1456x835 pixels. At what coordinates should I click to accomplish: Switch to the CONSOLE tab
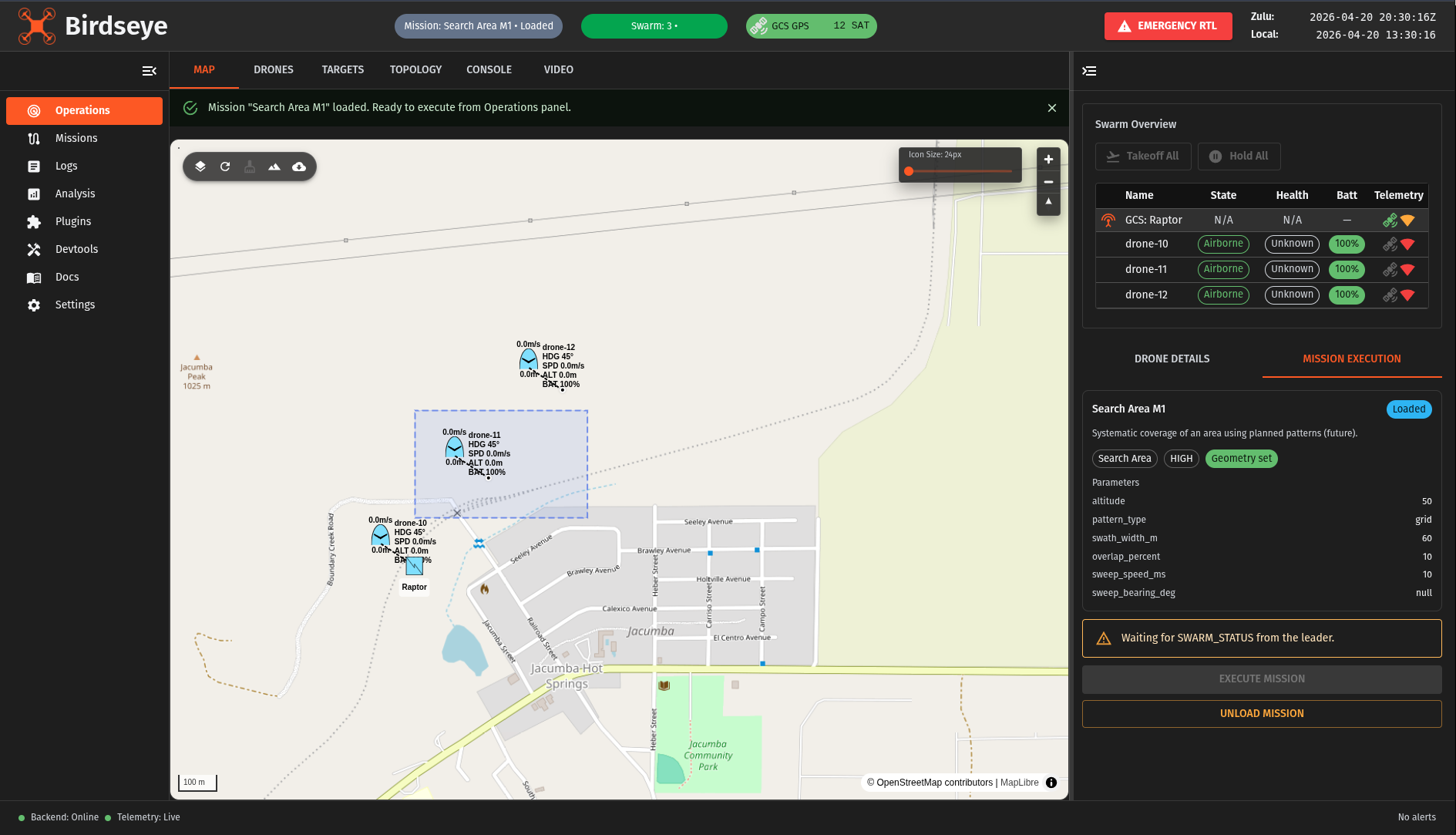point(489,69)
